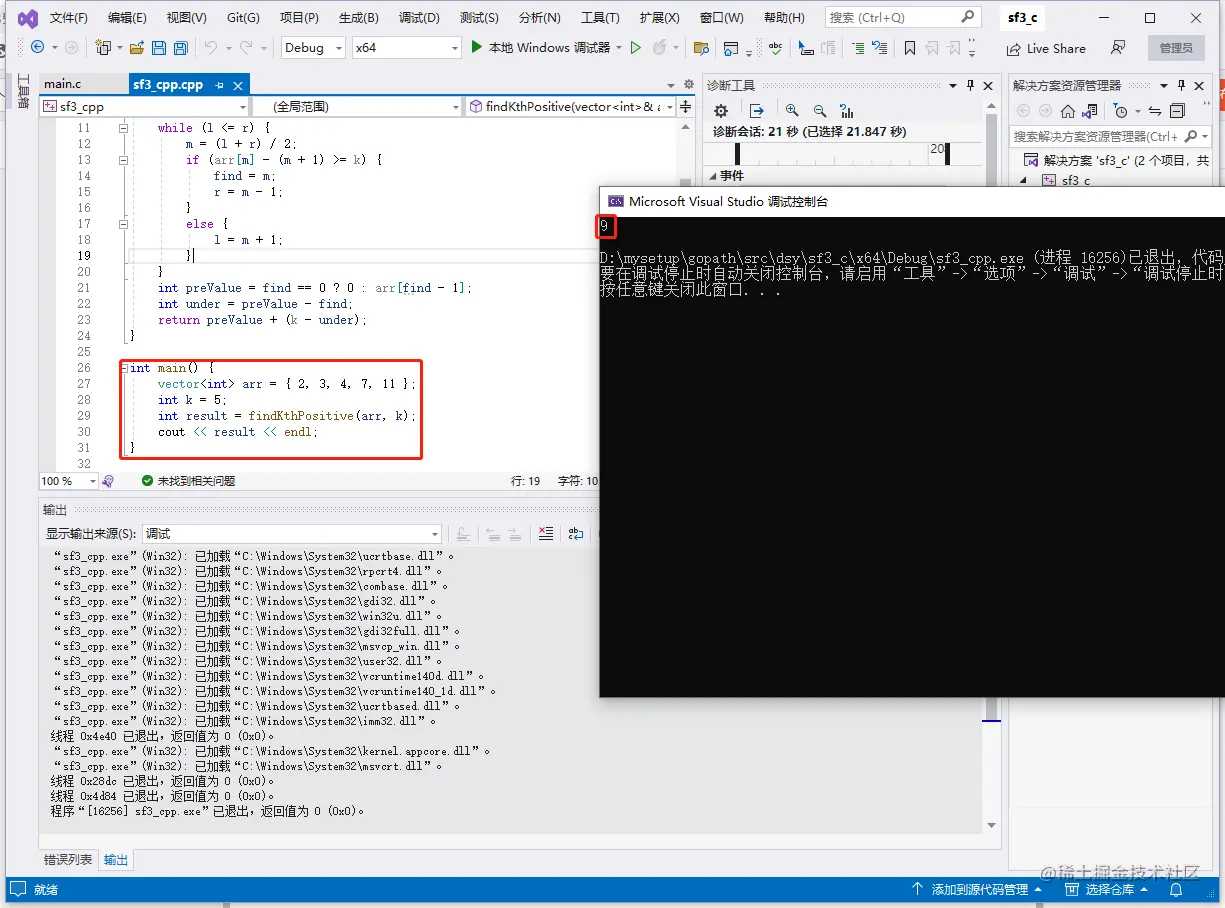
Task: Click the uncomment selected lines icon
Action: coord(879,48)
